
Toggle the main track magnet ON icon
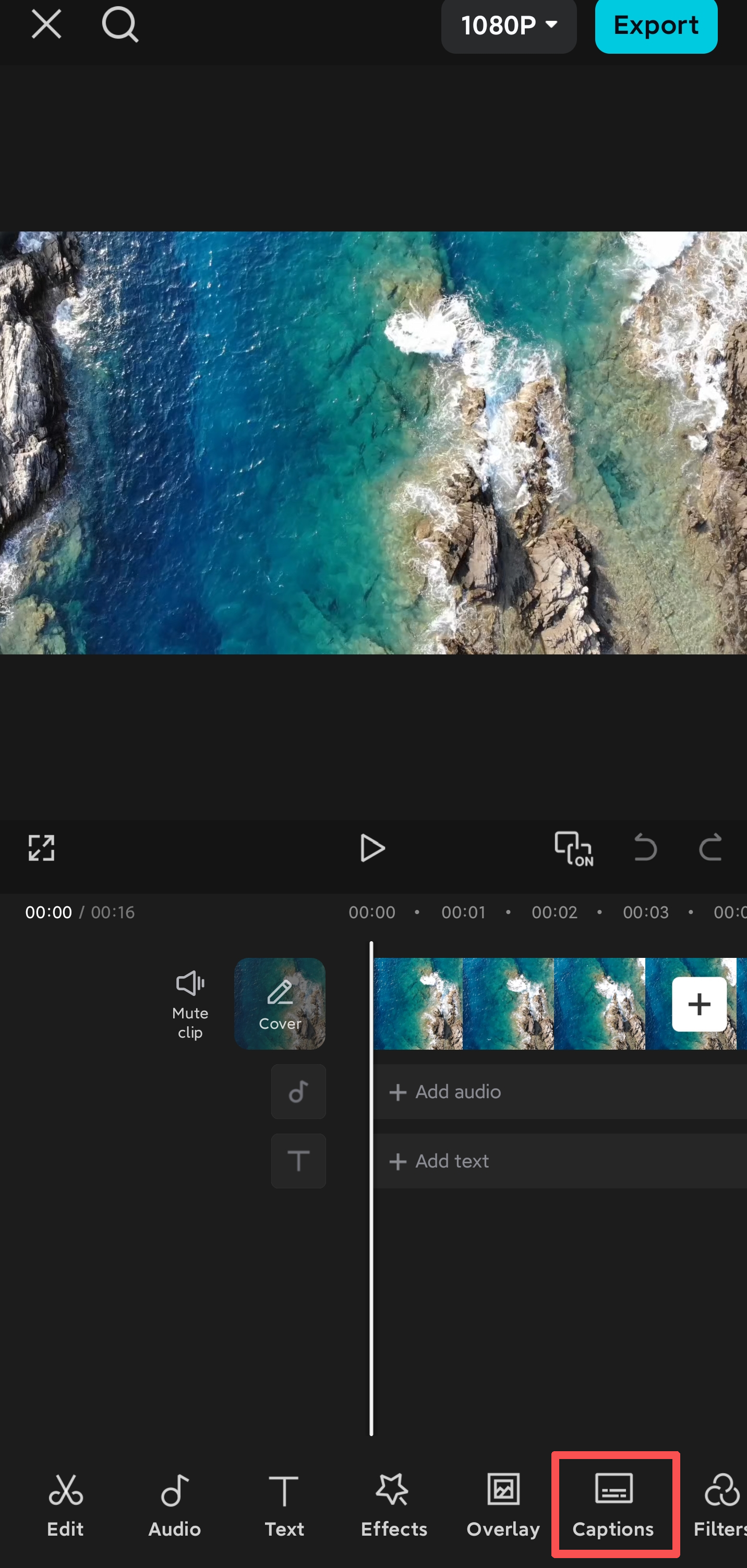[573, 848]
